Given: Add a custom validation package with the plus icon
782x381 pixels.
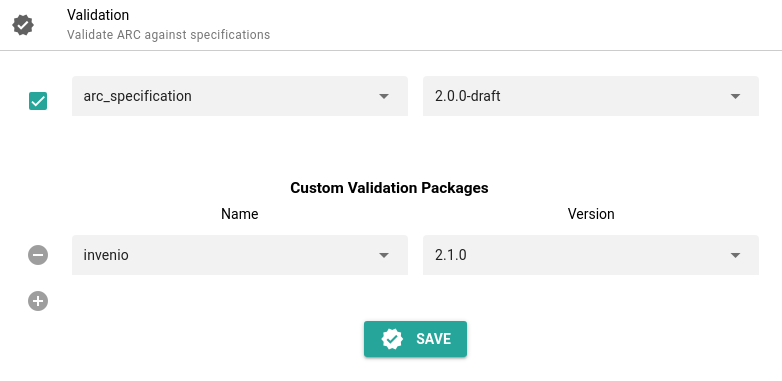Looking at the screenshot, I should click(x=38, y=301).
